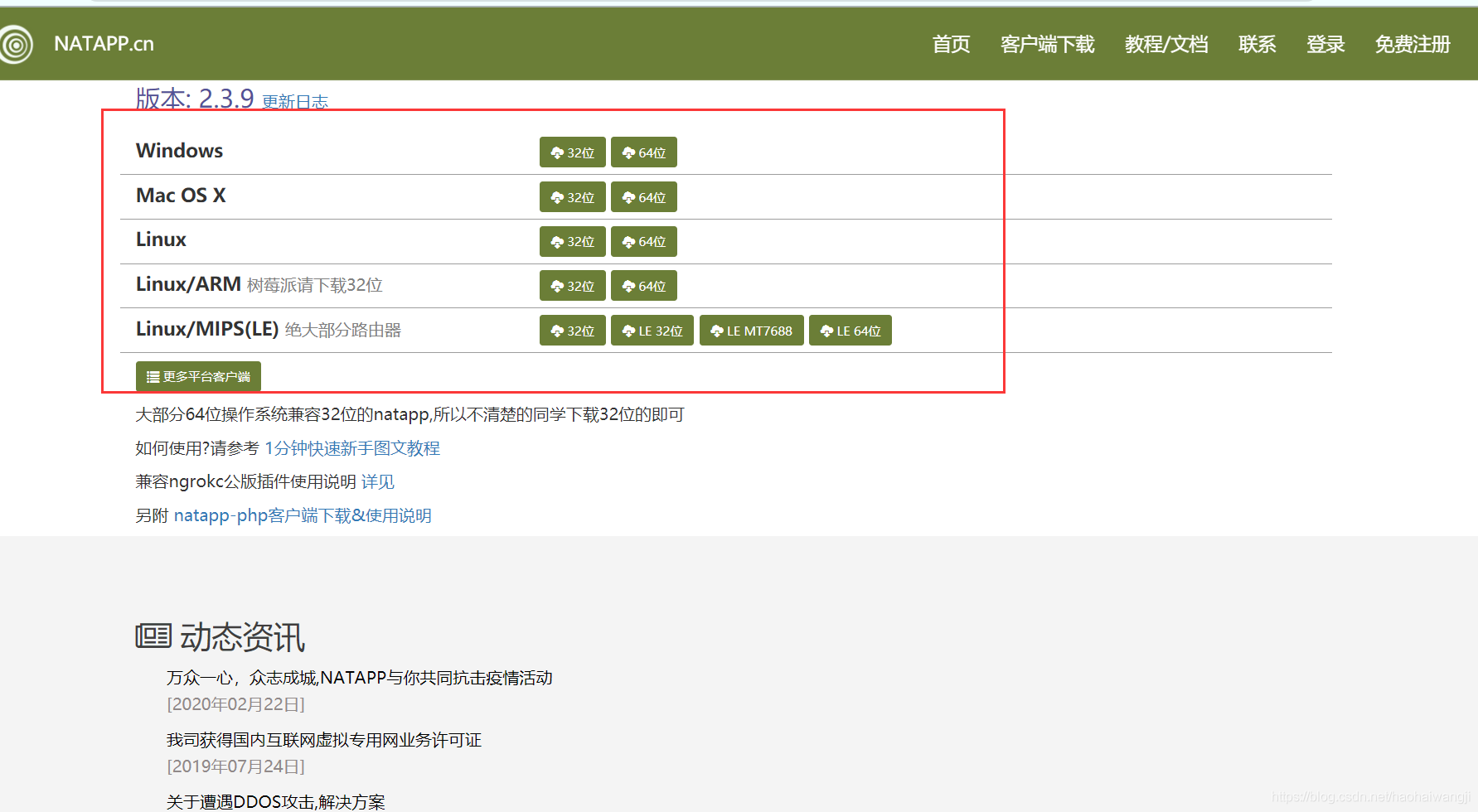
Task: Download Linux/ARM 32位 client
Action: [573, 286]
